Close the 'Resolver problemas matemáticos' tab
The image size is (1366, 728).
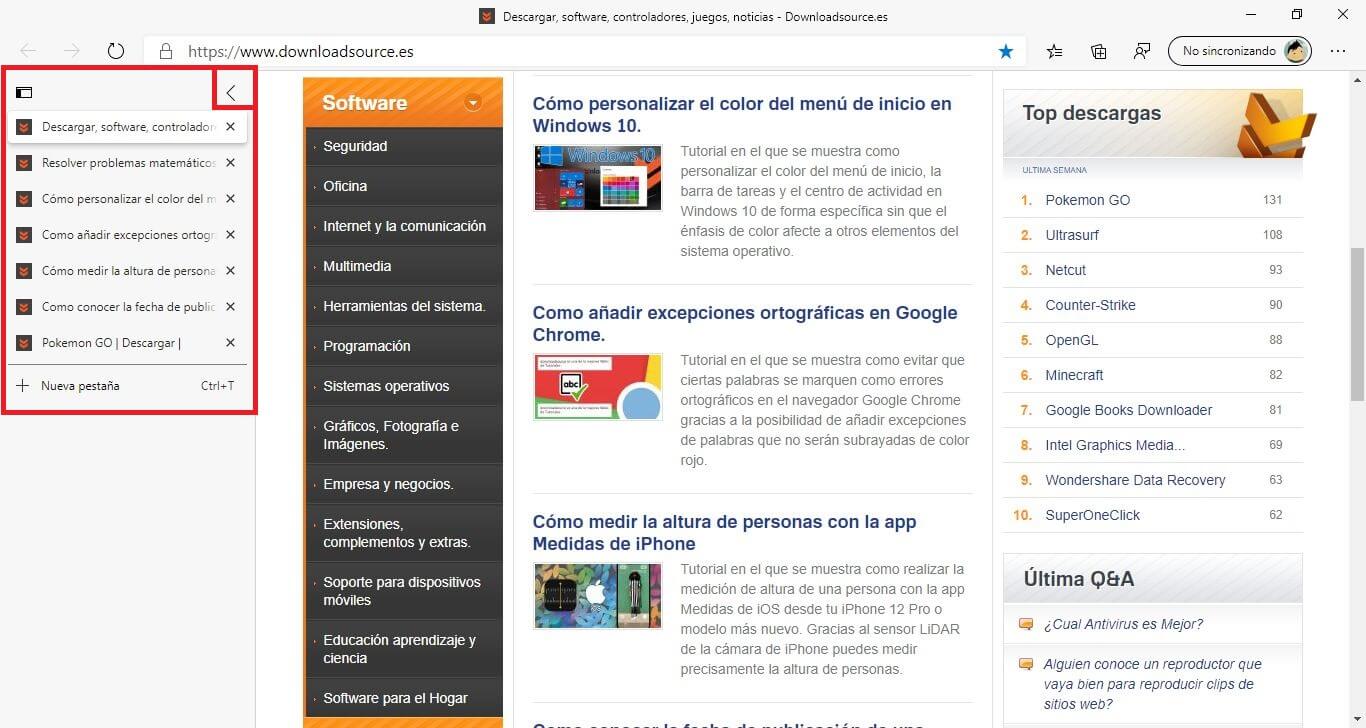230,163
